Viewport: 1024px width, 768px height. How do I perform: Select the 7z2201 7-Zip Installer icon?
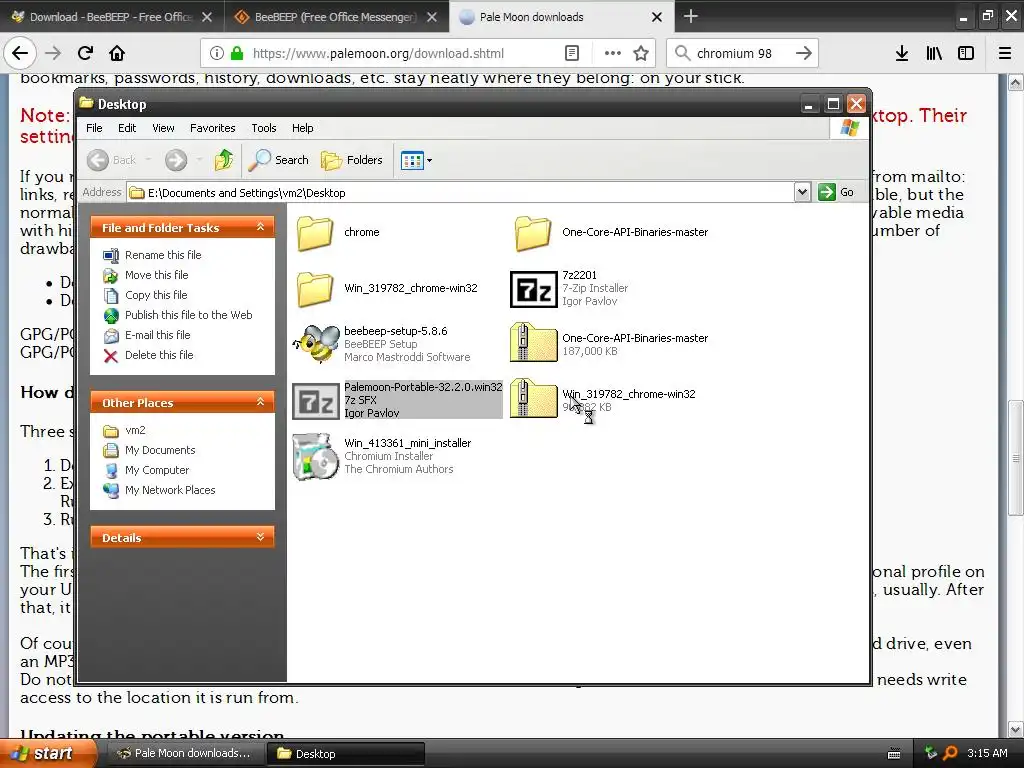pyautogui.click(x=534, y=289)
